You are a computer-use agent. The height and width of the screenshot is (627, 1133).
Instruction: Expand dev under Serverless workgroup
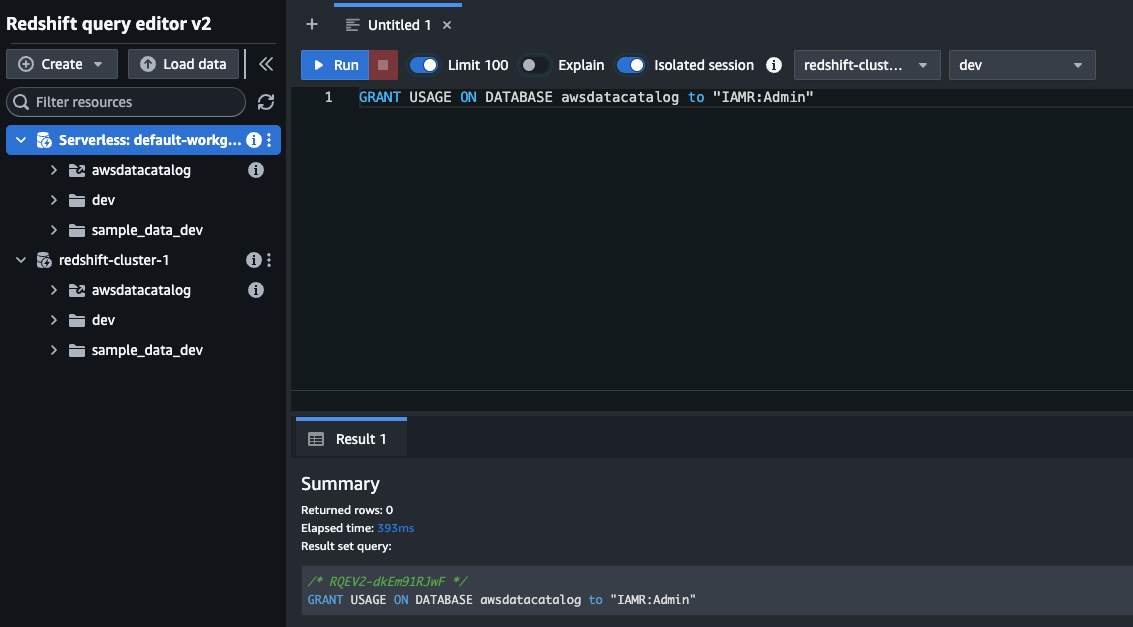(53, 200)
